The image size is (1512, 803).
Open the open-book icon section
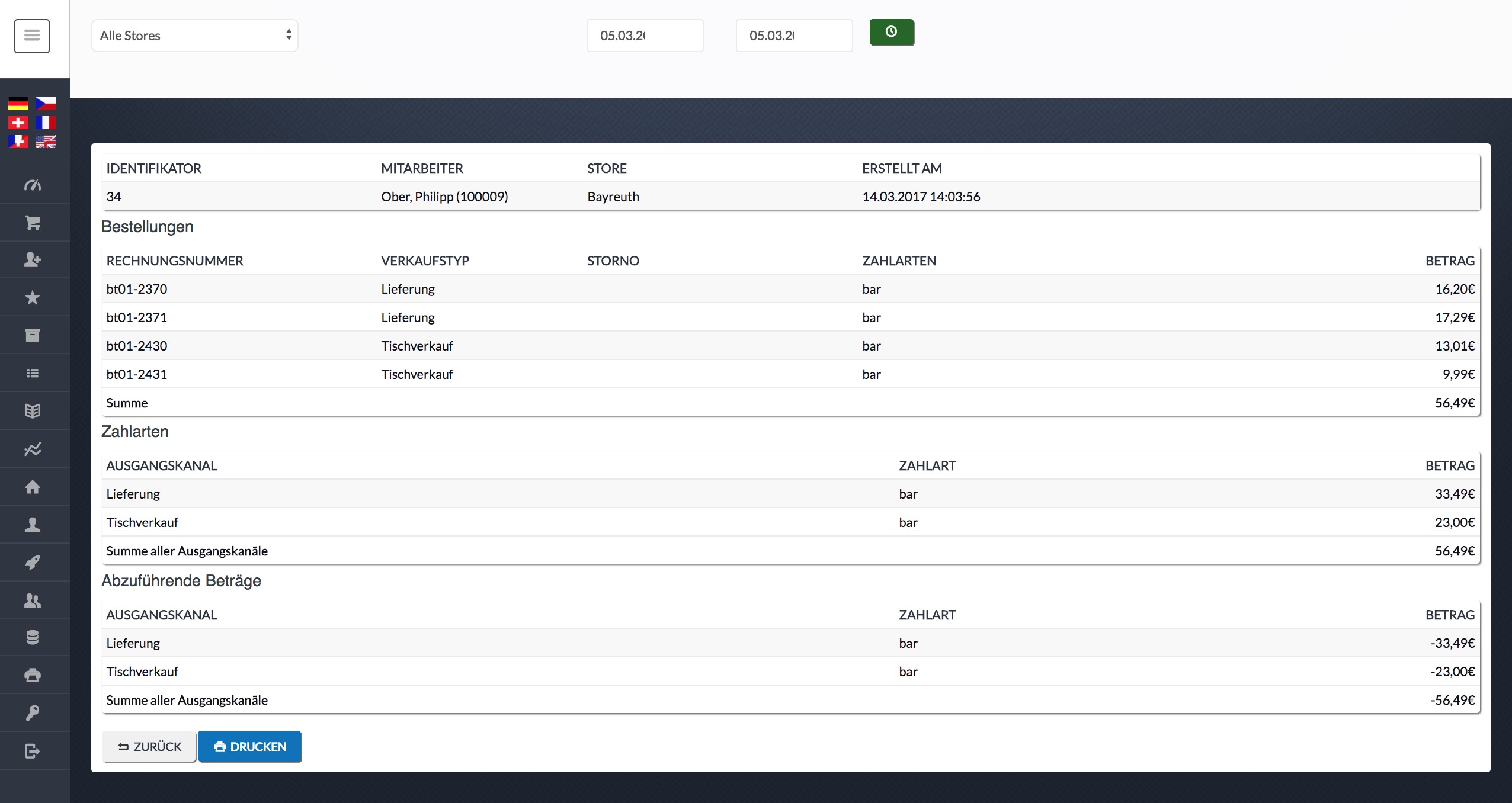point(33,411)
